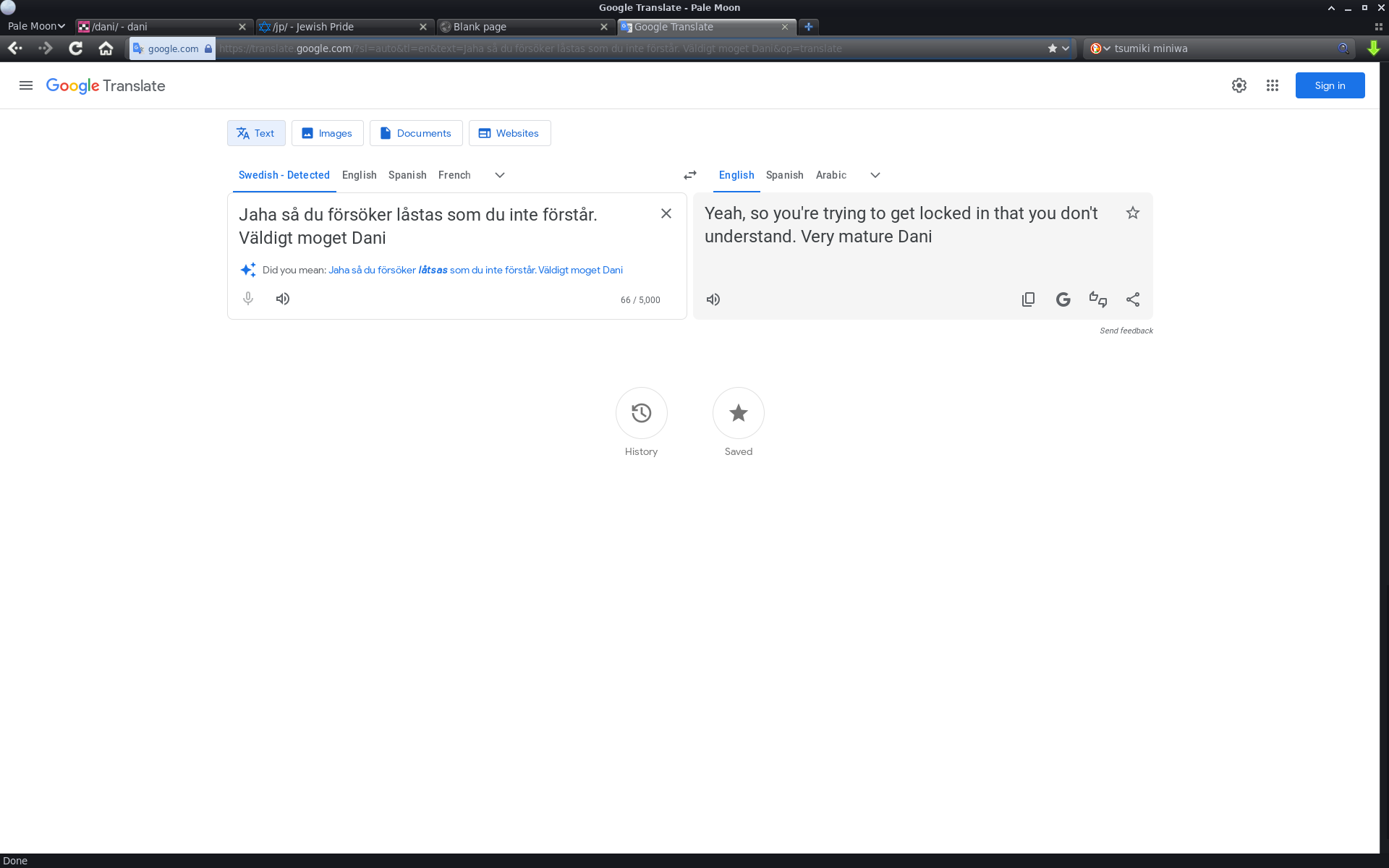The width and height of the screenshot is (1389, 868).
Task: Switch to the Documents translation tab
Action: point(416,133)
